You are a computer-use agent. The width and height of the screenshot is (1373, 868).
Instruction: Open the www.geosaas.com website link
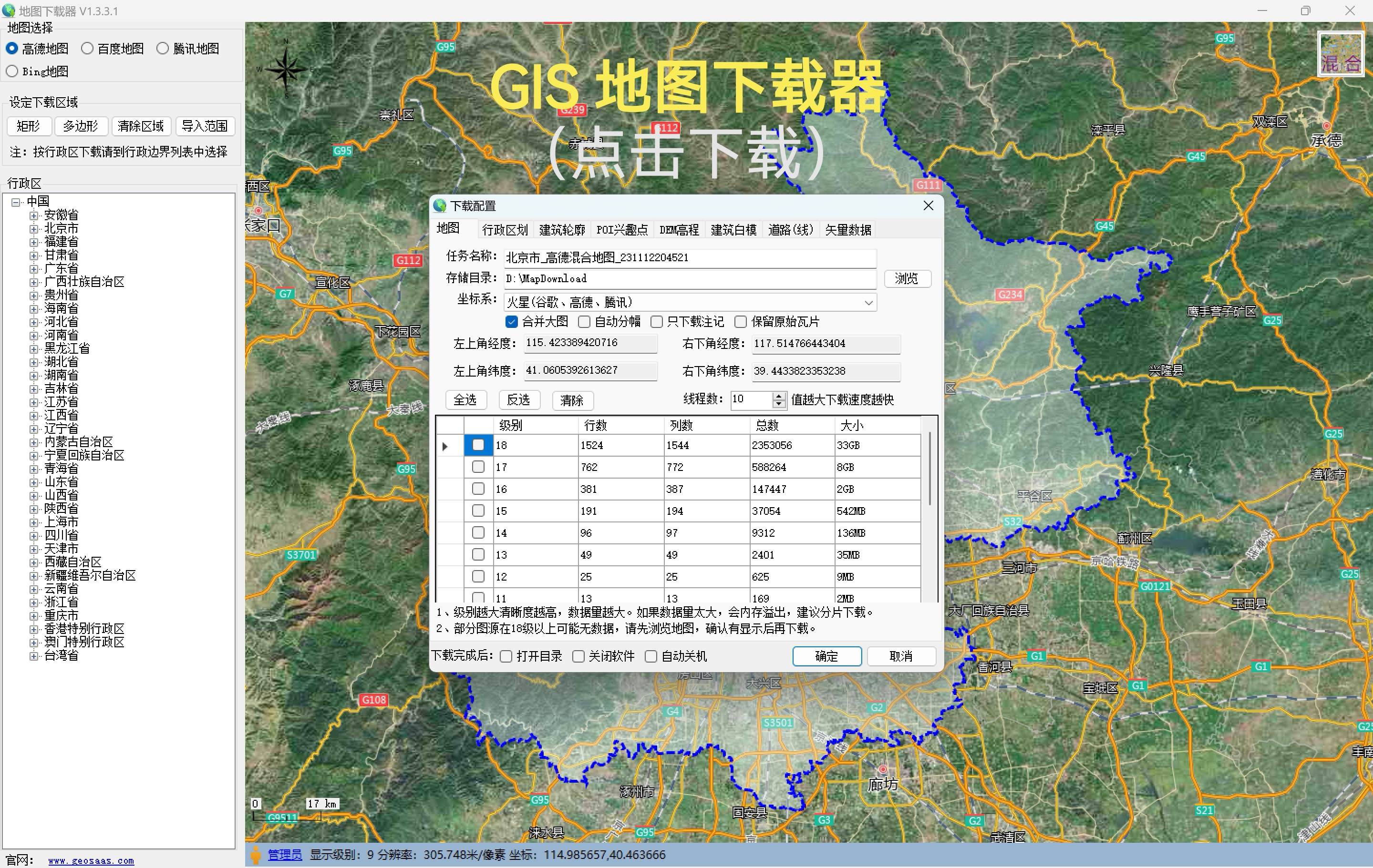tap(91, 860)
